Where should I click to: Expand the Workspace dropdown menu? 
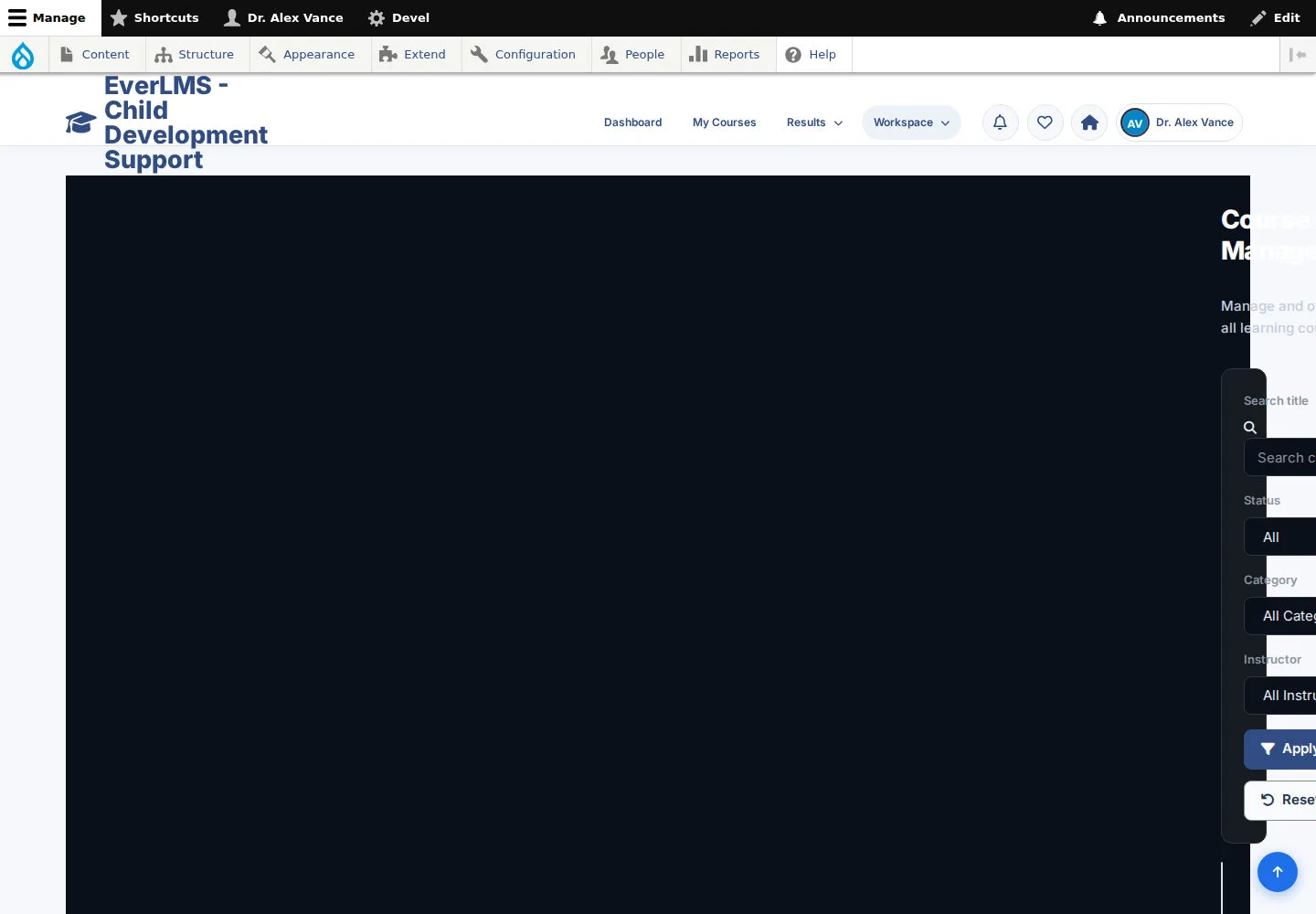pos(911,122)
